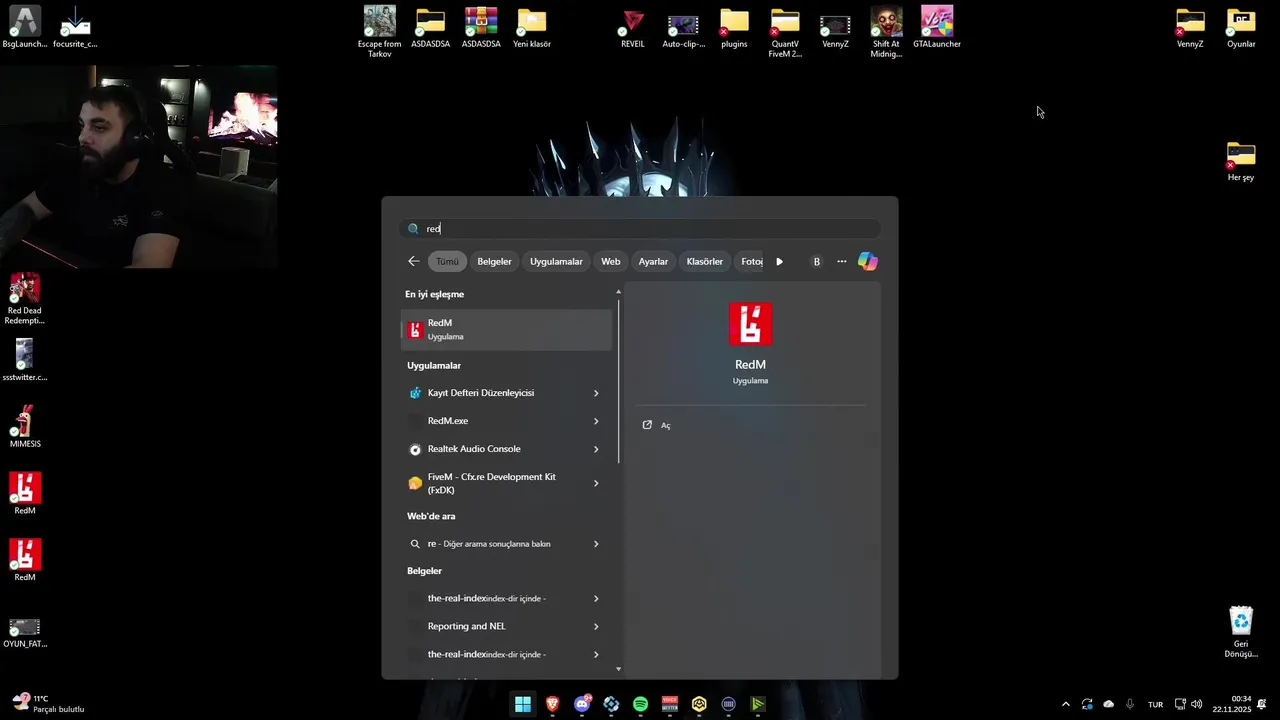Expand Kayıt Defteri Düzenleyicisi chevron
Screen dimensions: 1280x720
click(x=596, y=393)
